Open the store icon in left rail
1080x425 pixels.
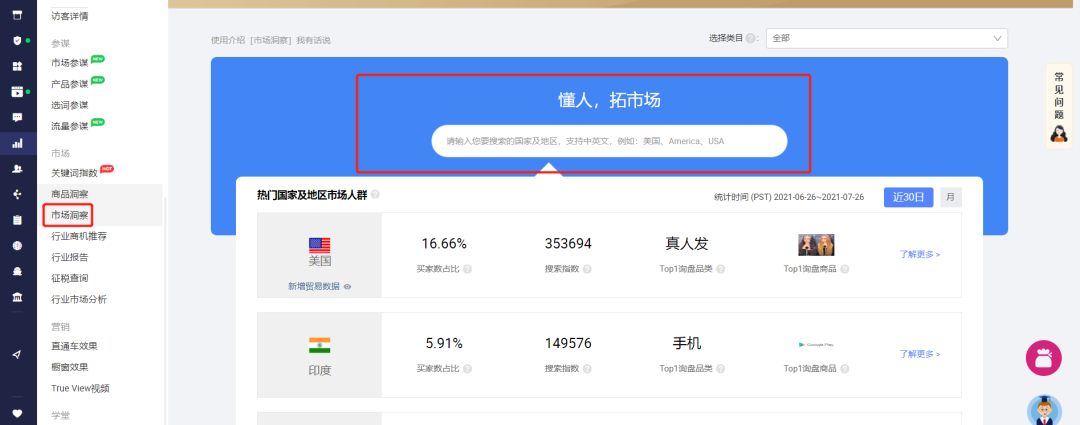pos(18,16)
